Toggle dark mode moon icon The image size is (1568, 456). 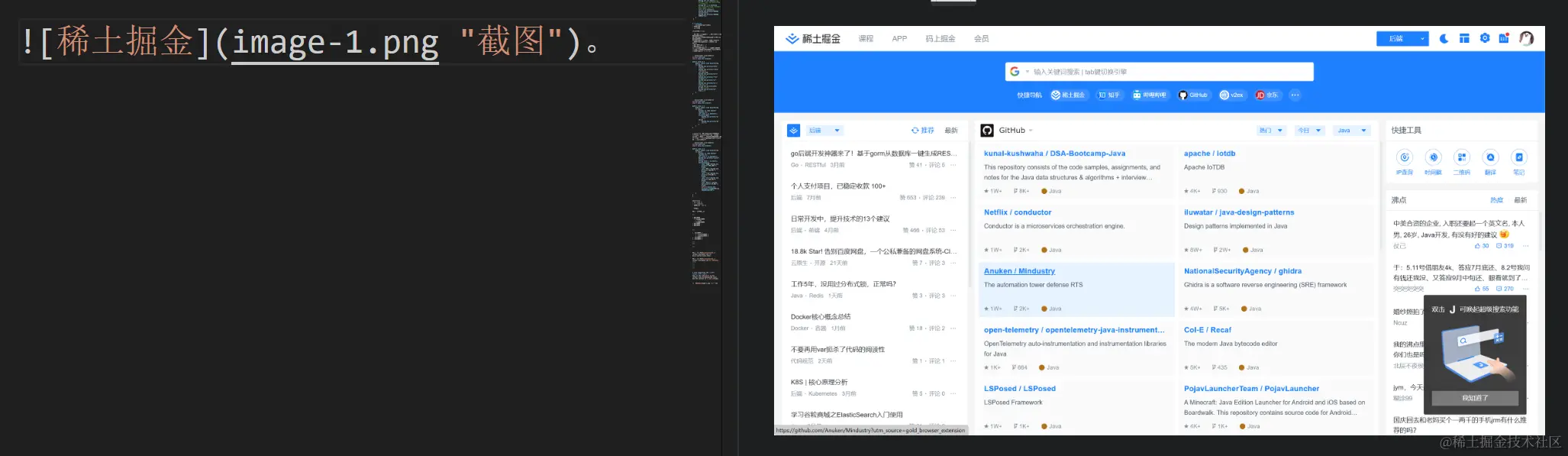click(x=1444, y=39)
